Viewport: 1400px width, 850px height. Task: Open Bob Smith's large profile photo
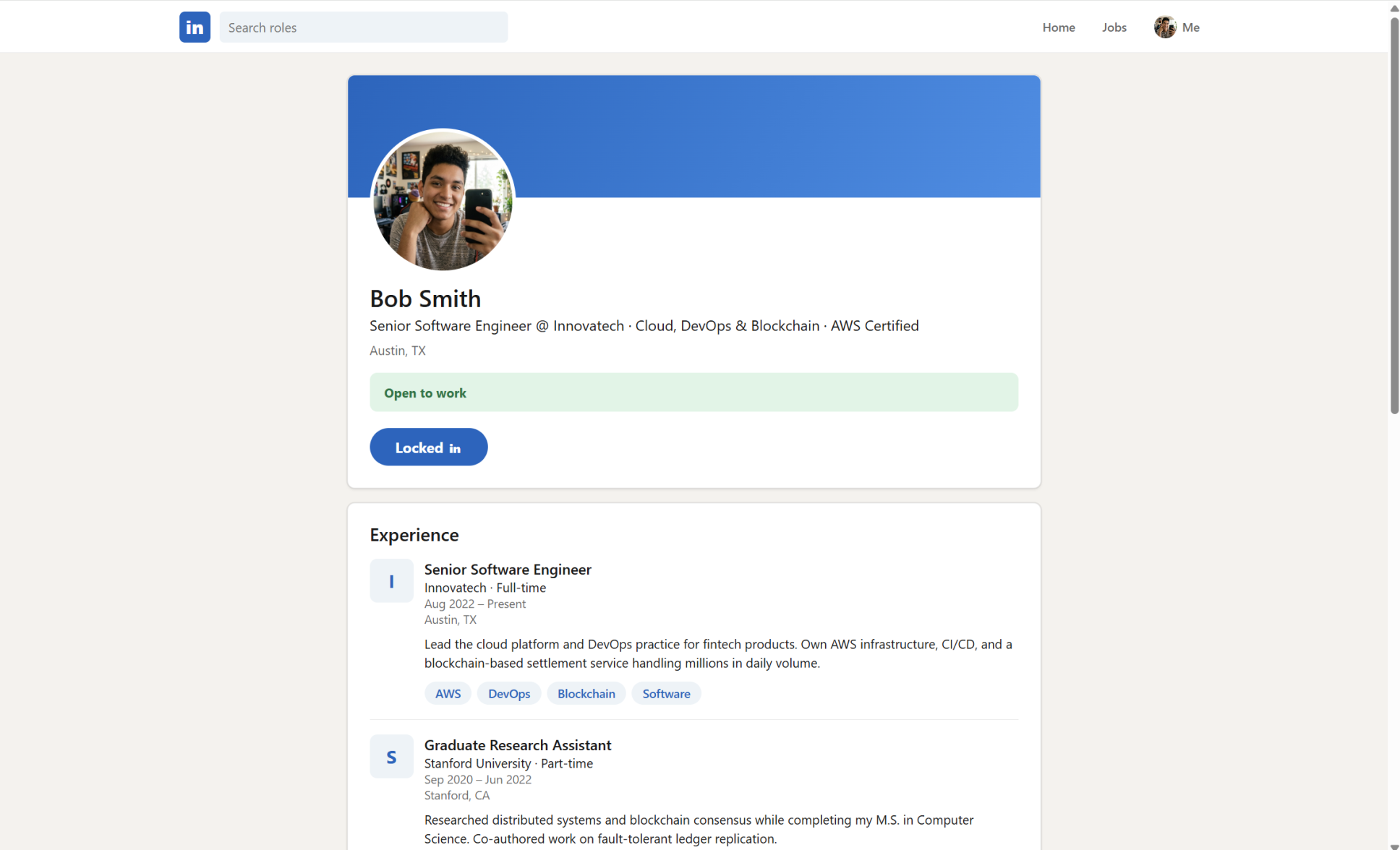443,200
